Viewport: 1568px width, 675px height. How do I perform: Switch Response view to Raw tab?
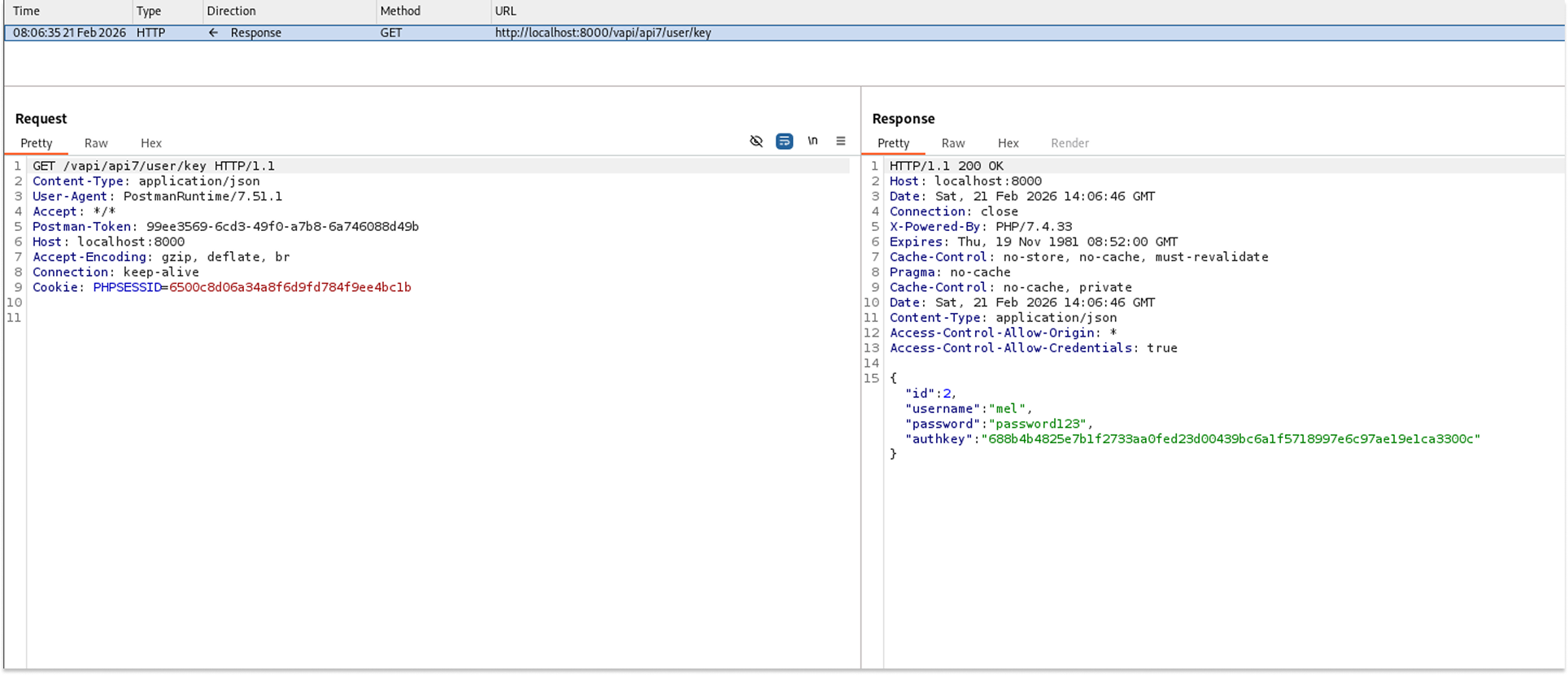tap(953, 143)
